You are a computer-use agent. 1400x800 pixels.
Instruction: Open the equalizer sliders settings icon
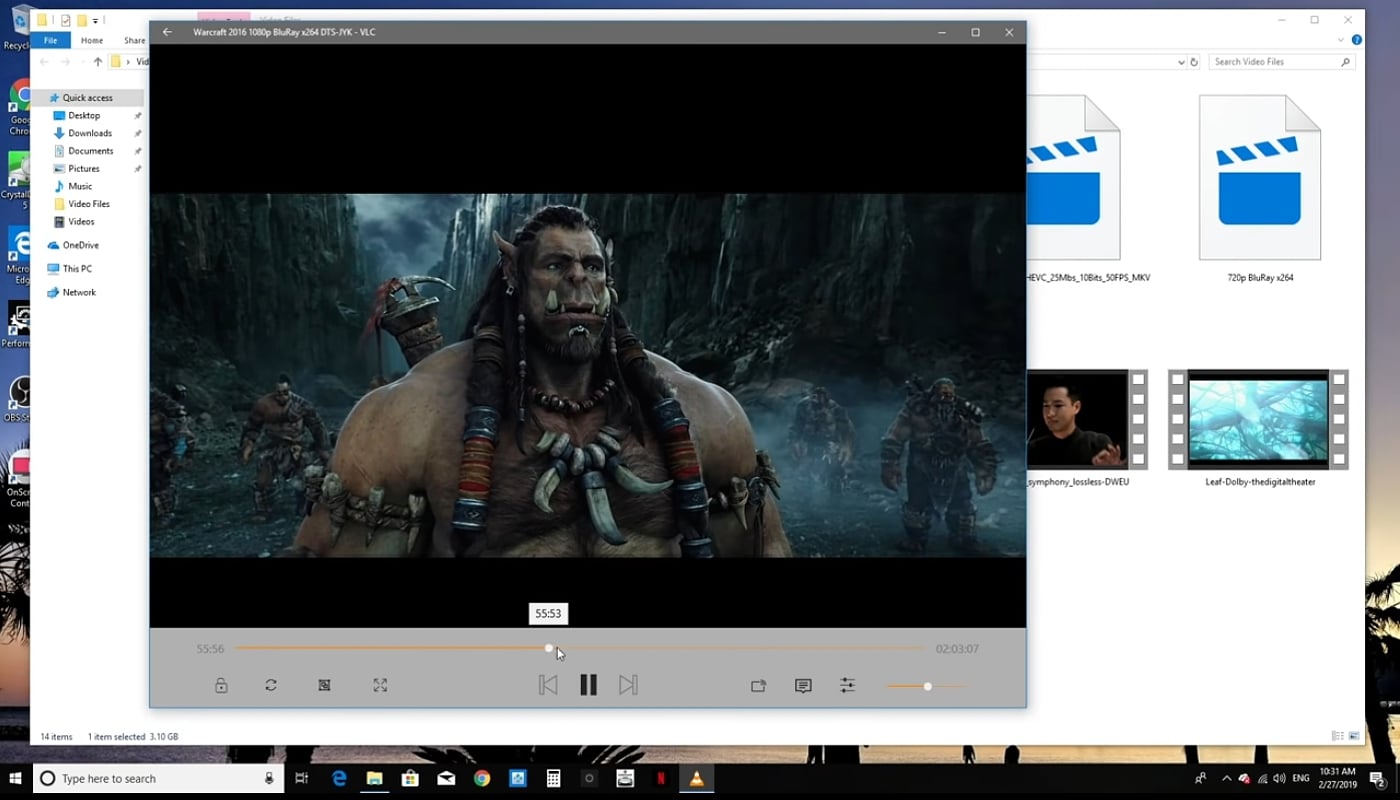(847, 685)
